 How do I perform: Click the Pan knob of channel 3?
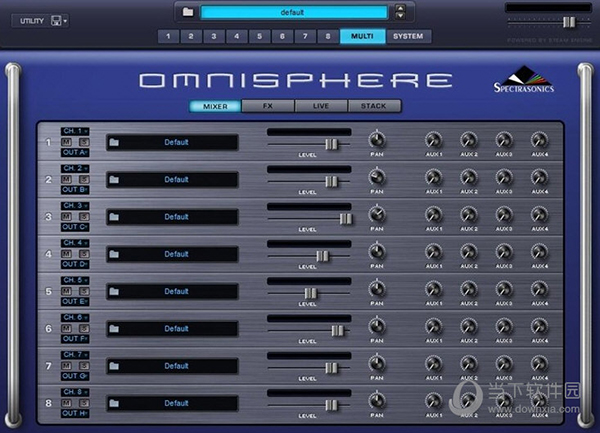tap(377, 215)
